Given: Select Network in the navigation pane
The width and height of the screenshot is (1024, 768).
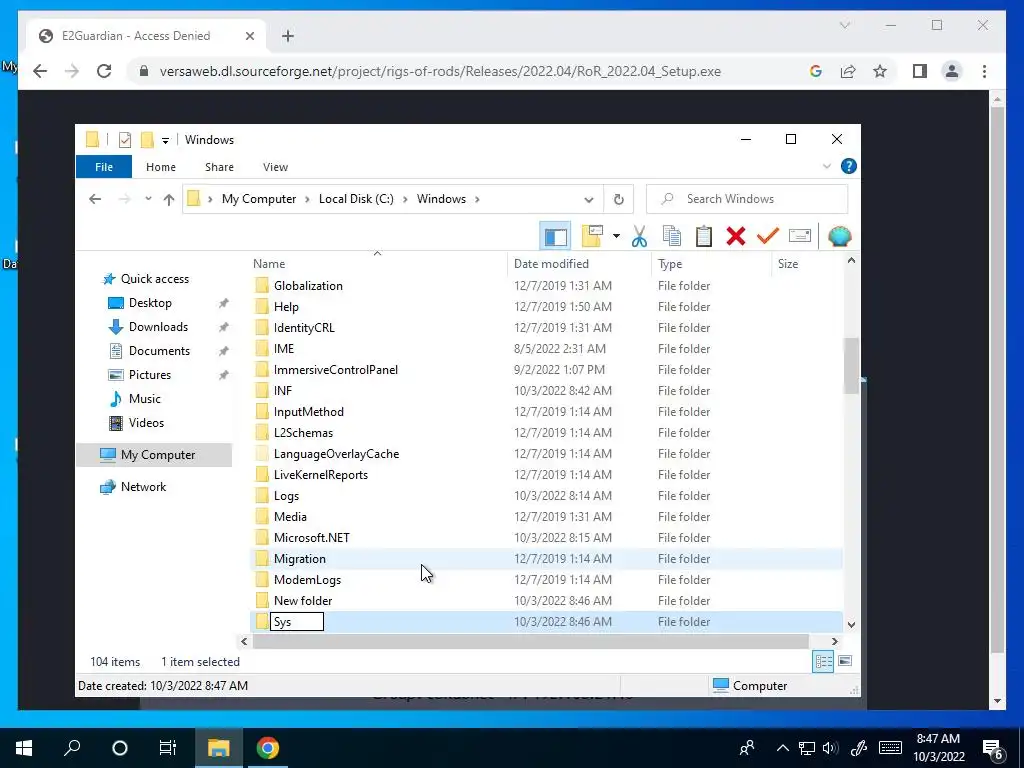Looking at the screenshot, I should pos(143,487).
